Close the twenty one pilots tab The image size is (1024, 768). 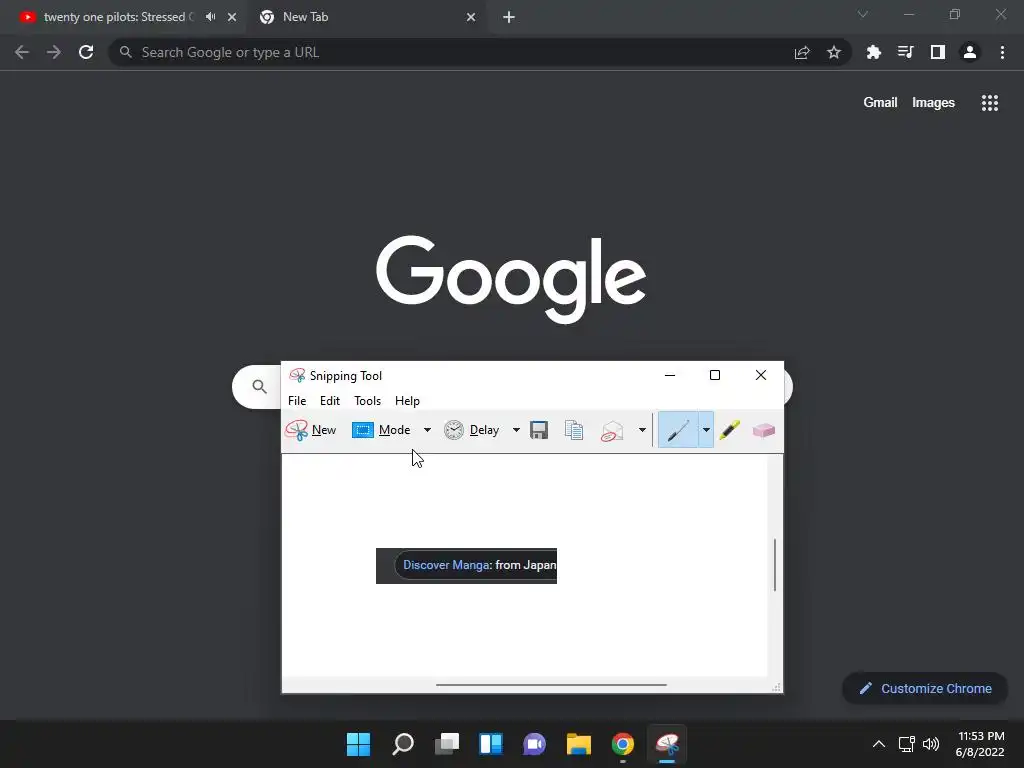(232, 17)
